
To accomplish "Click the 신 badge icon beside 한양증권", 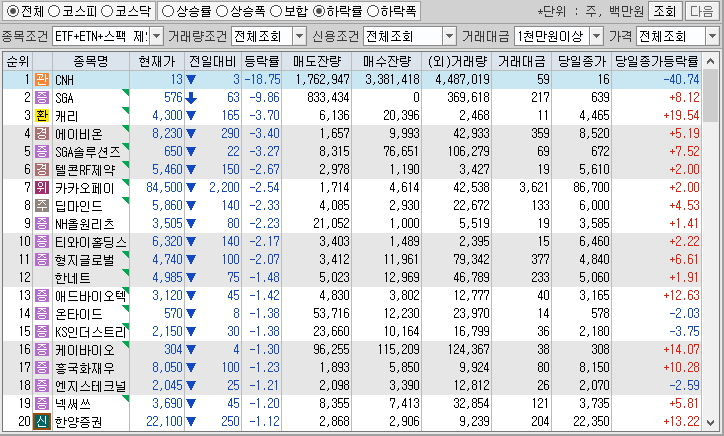I will (x=42, y=422).
